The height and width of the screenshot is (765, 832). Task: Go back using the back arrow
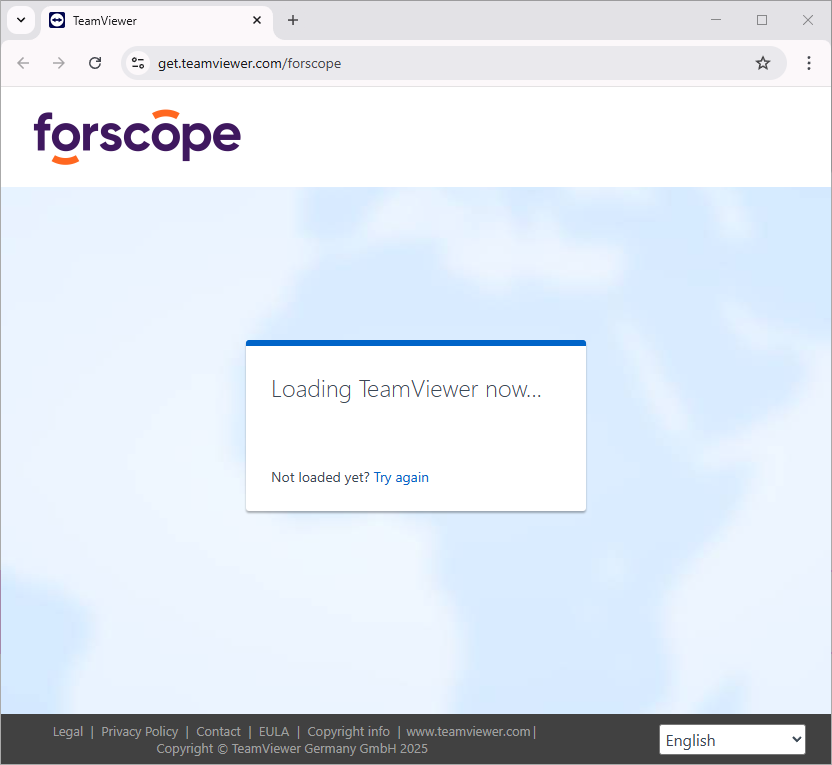click(23, 63)
